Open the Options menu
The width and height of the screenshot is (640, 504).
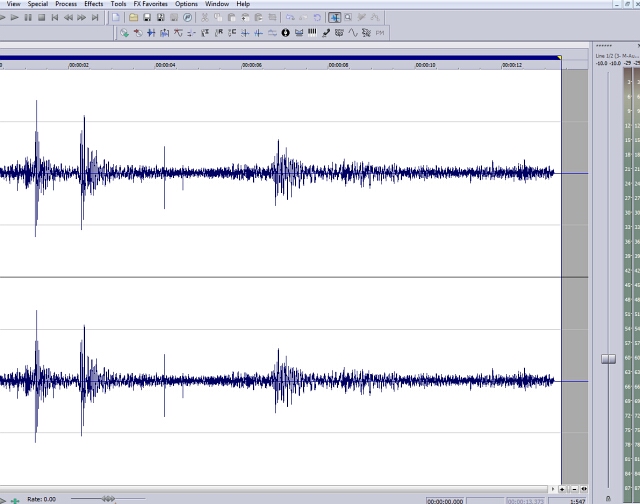186,4
